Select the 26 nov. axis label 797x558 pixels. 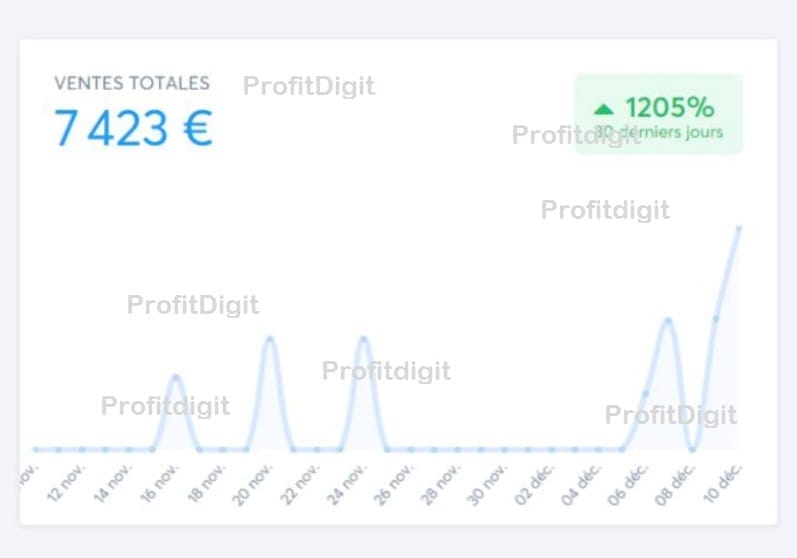[x=394, y=481]
